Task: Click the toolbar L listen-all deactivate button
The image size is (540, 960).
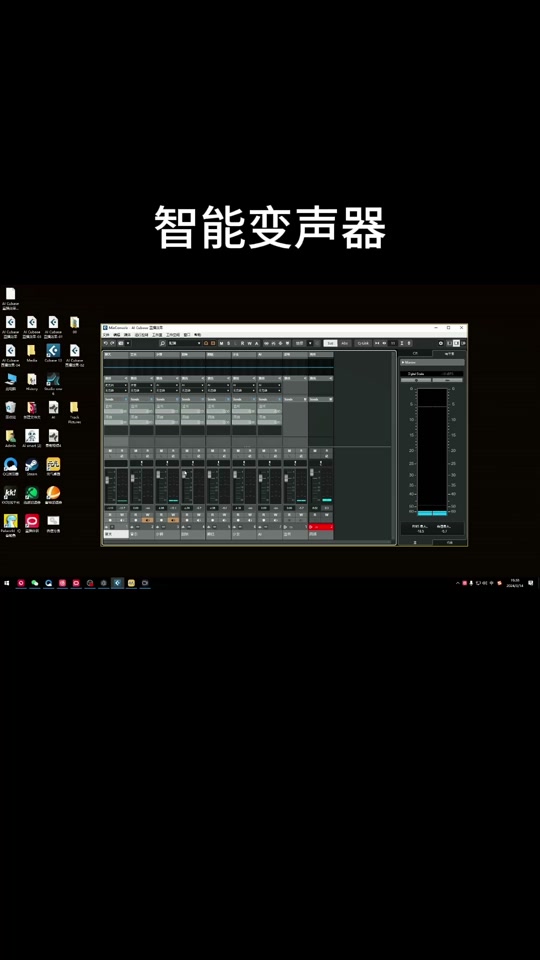Action: [x=235, y=343]
